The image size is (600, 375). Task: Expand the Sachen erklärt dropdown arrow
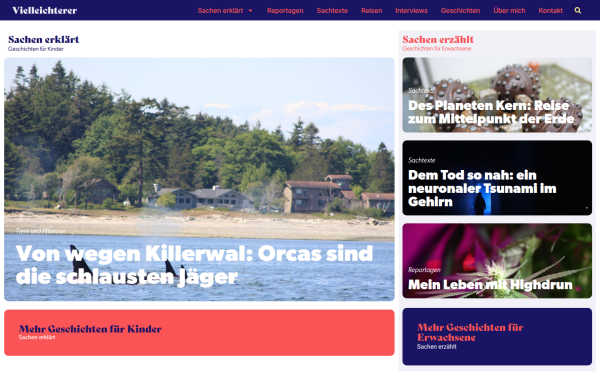coord(250,11)
